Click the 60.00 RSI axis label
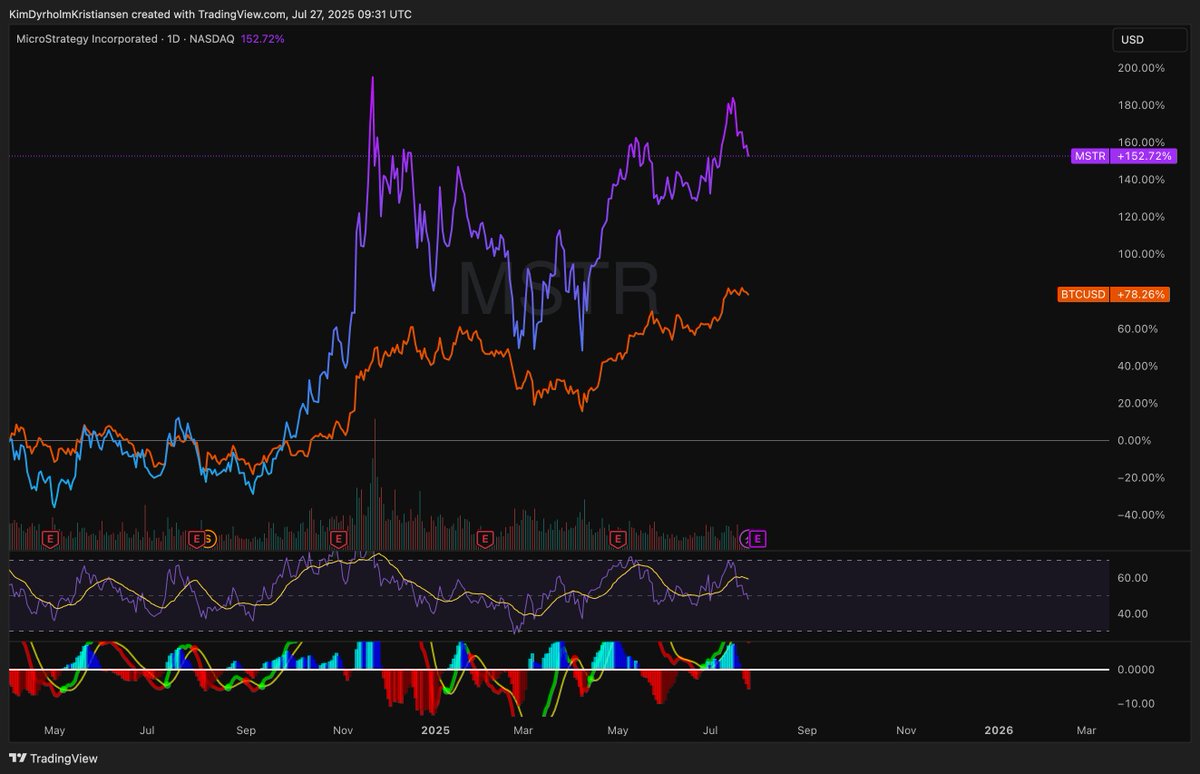Image resolution: width=1200 pixels, height=774 pixels. pyautogui.click(x=1134, y=578)
